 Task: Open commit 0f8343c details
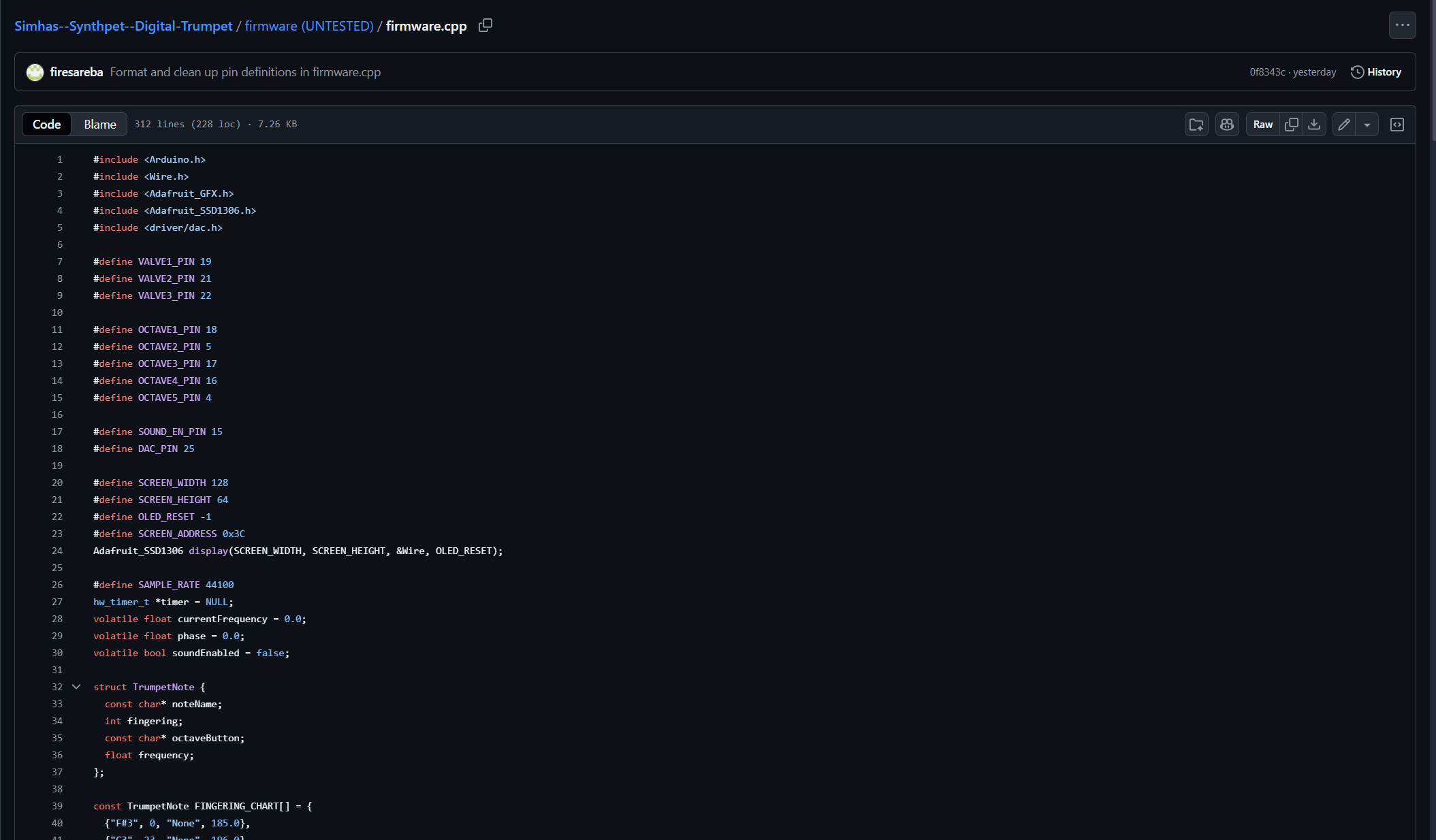point(1267,72)
